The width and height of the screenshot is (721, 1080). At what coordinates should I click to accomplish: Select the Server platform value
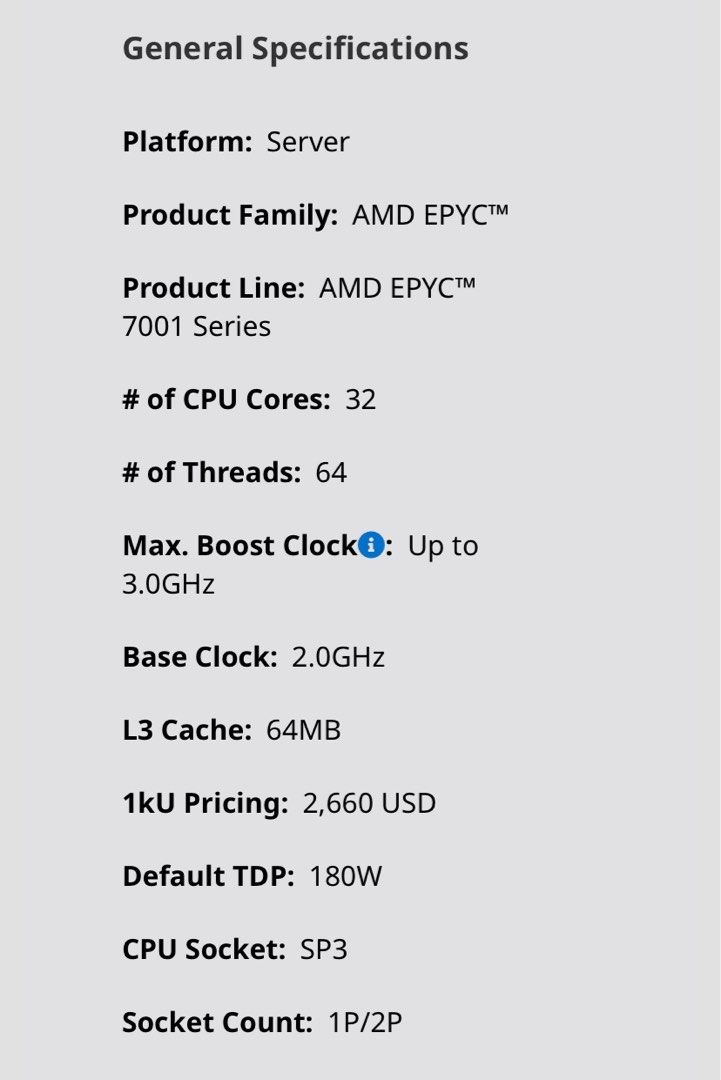[x=308, y=142]
